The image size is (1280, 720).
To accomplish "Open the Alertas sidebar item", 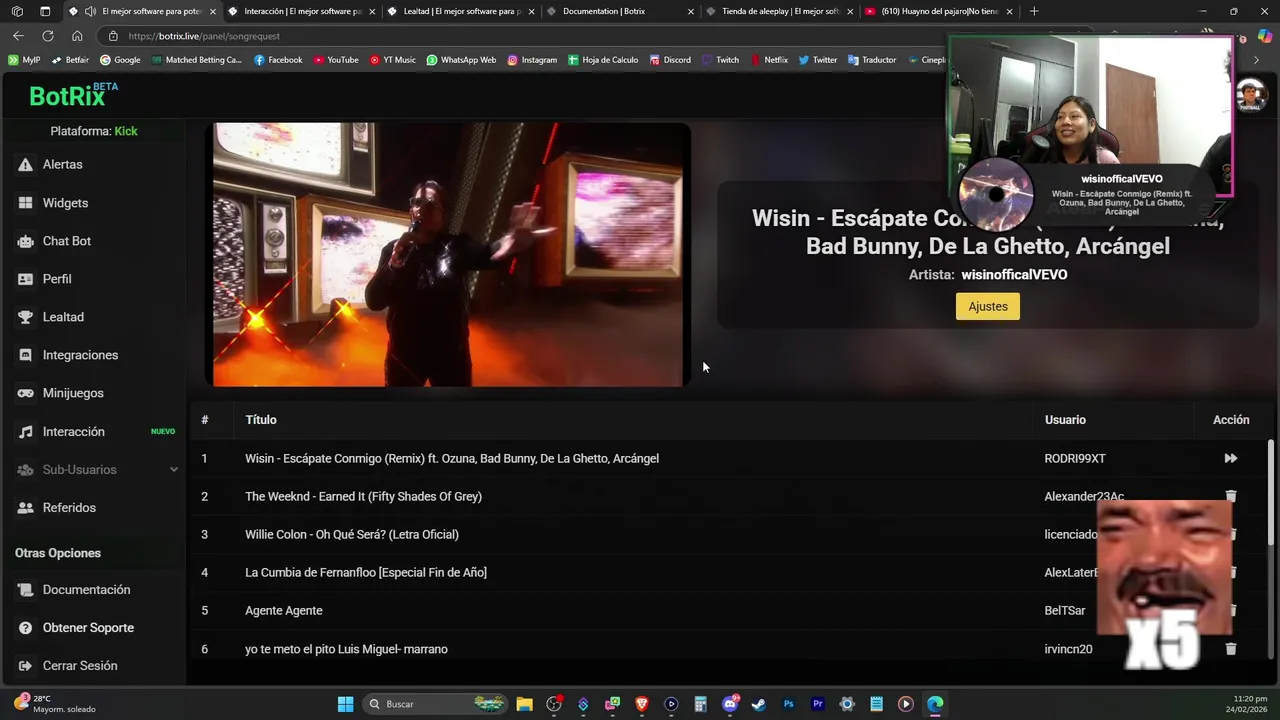I will (x=62, y=164).
